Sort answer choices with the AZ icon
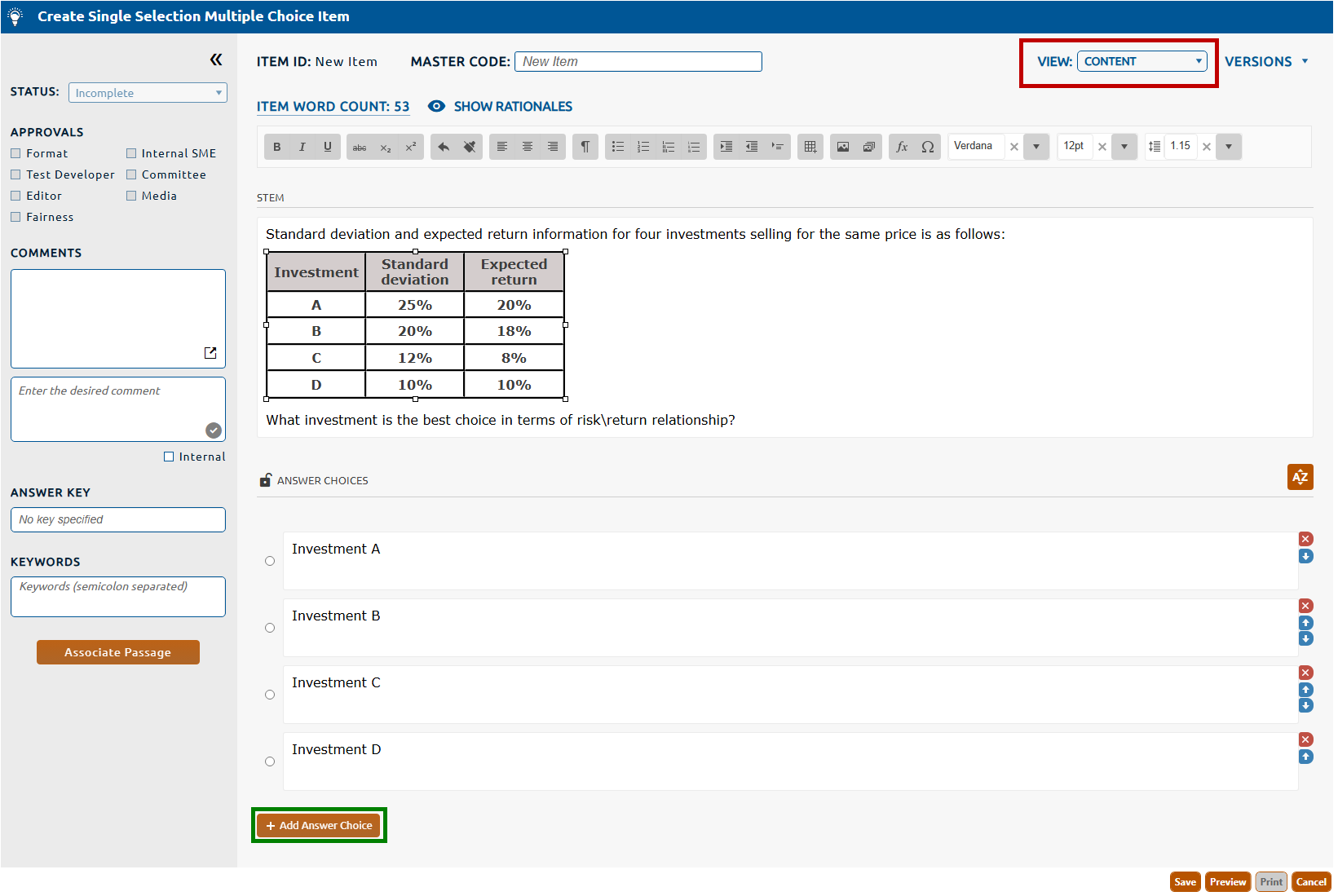 click(1300, 477)
